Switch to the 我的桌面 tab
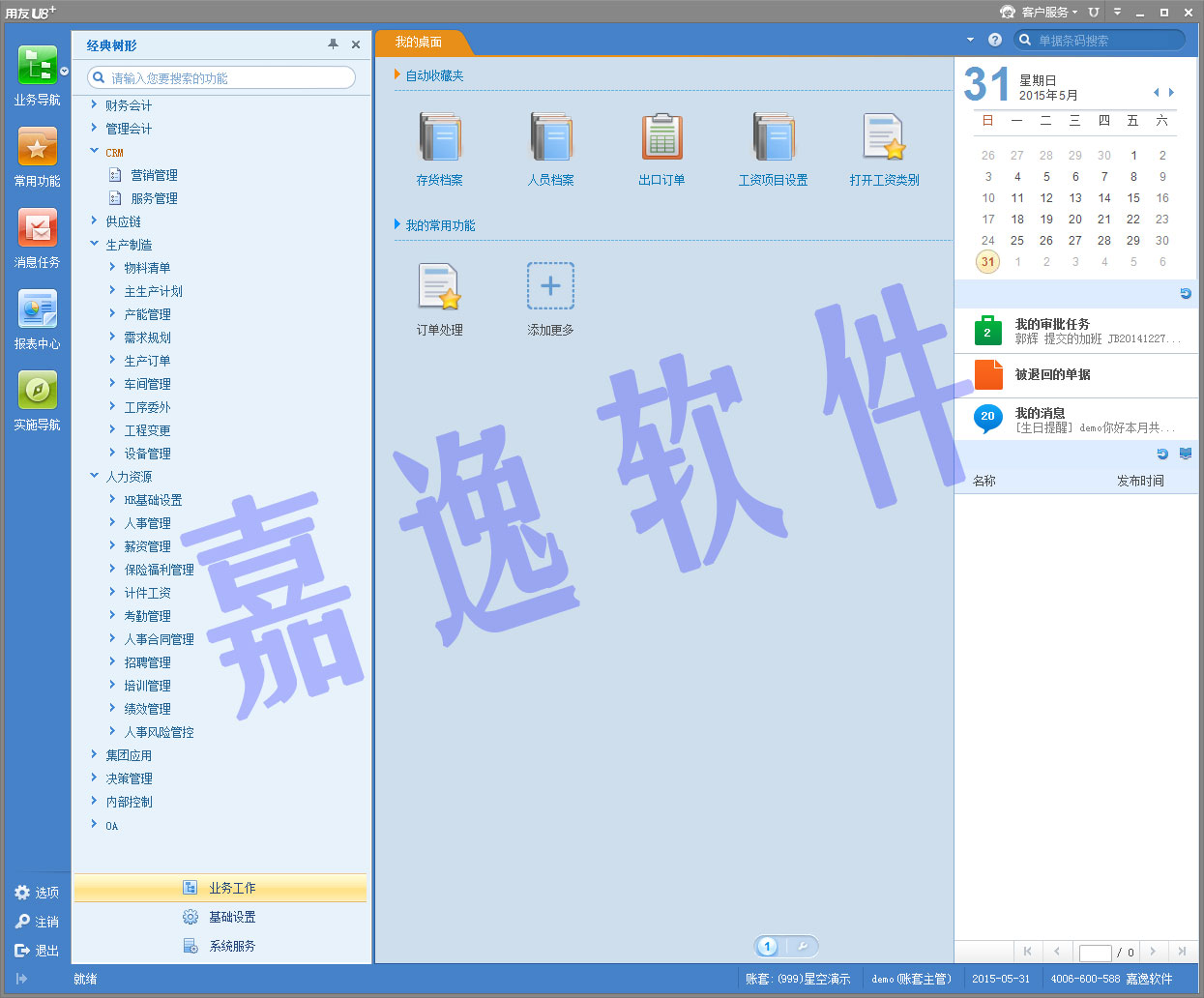Image resolution: width=1204 pixels, height=998 pixels. coord(419,43)
